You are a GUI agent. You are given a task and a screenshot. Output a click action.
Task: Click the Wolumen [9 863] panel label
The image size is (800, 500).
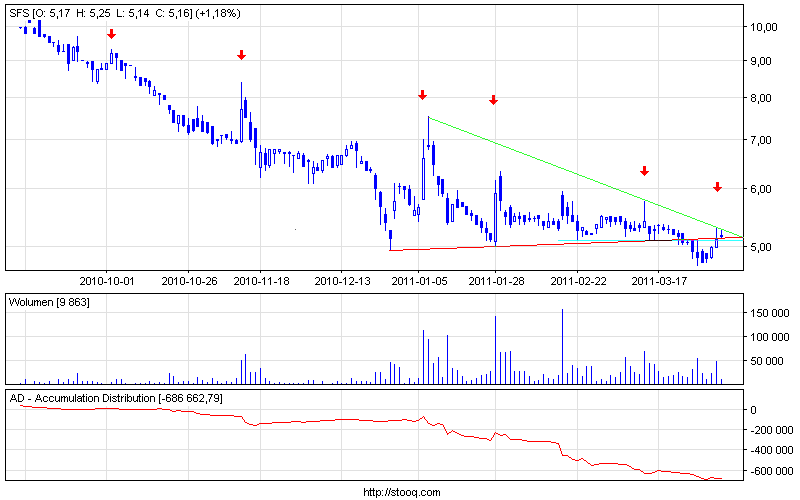[x=49, y=303]
